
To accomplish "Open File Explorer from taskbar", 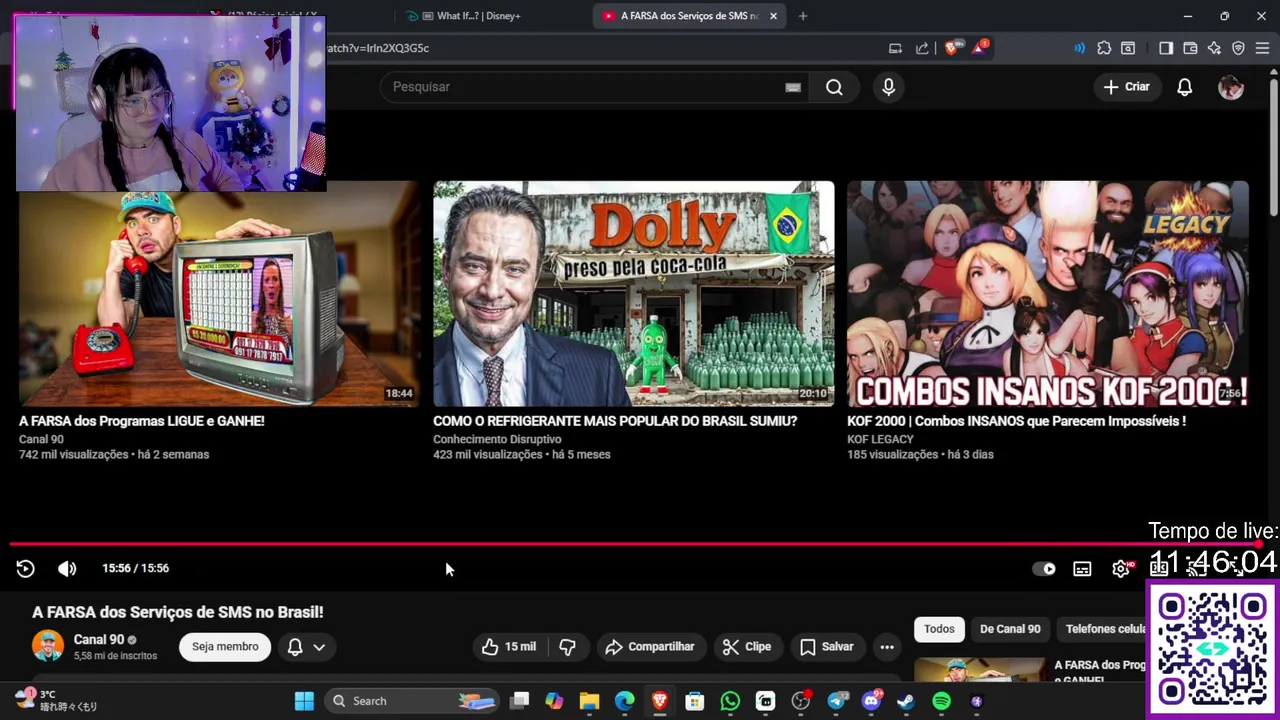I will 589,701.
